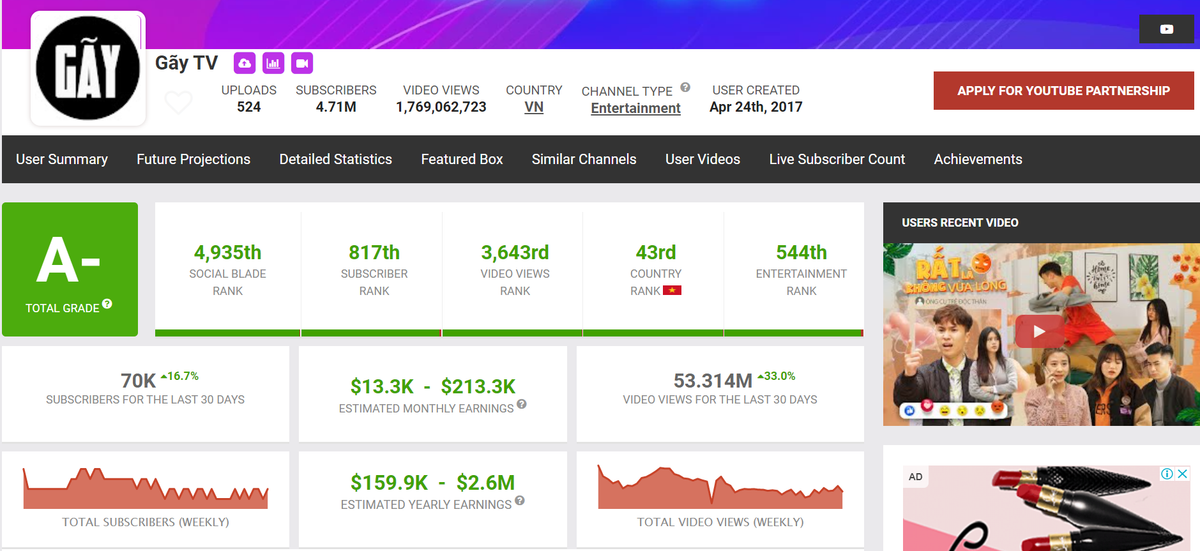Click help icon beside Estimated Yearly Earnings
The width and height of the screenshot is (1200, 551).
pyautogui.click(x=520, y=502)
